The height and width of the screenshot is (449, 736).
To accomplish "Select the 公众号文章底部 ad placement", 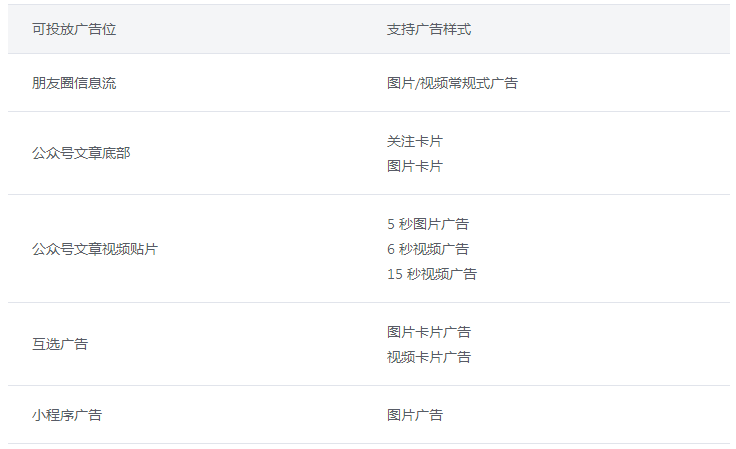I will click(81, 153).
